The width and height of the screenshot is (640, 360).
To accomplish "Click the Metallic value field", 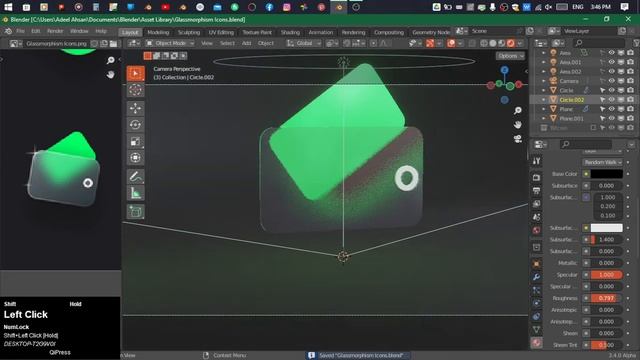I will coord(607,263).
